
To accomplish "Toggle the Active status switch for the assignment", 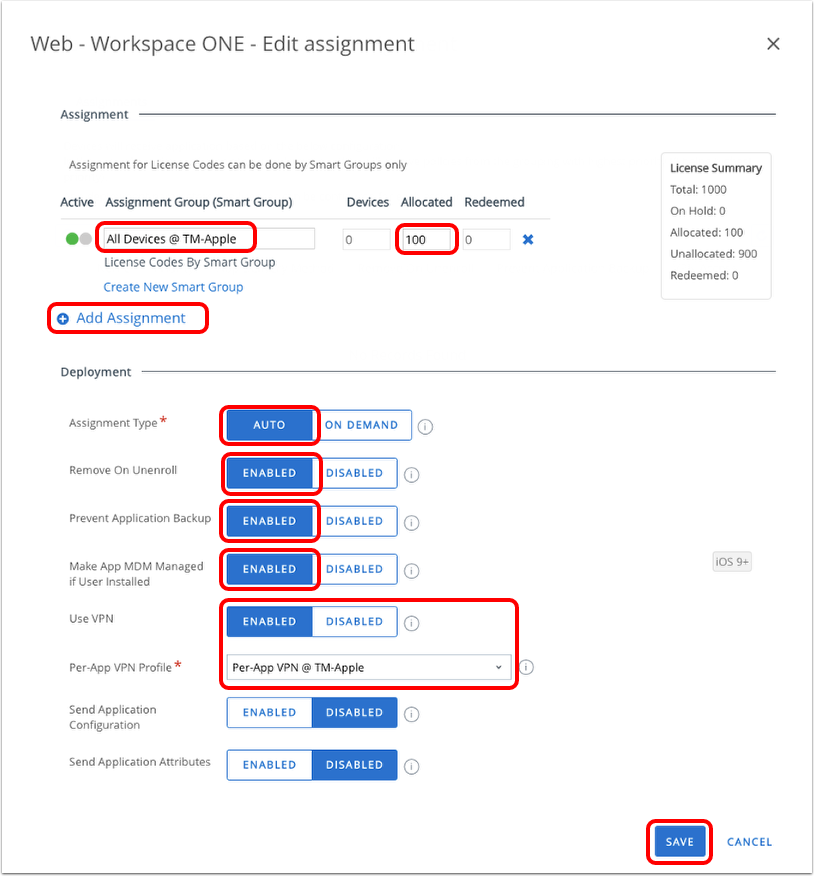I will pos(78,239).
